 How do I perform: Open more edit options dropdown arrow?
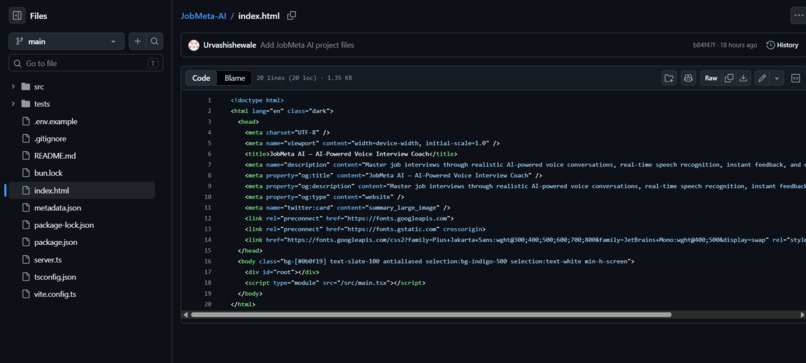point(777,78)
